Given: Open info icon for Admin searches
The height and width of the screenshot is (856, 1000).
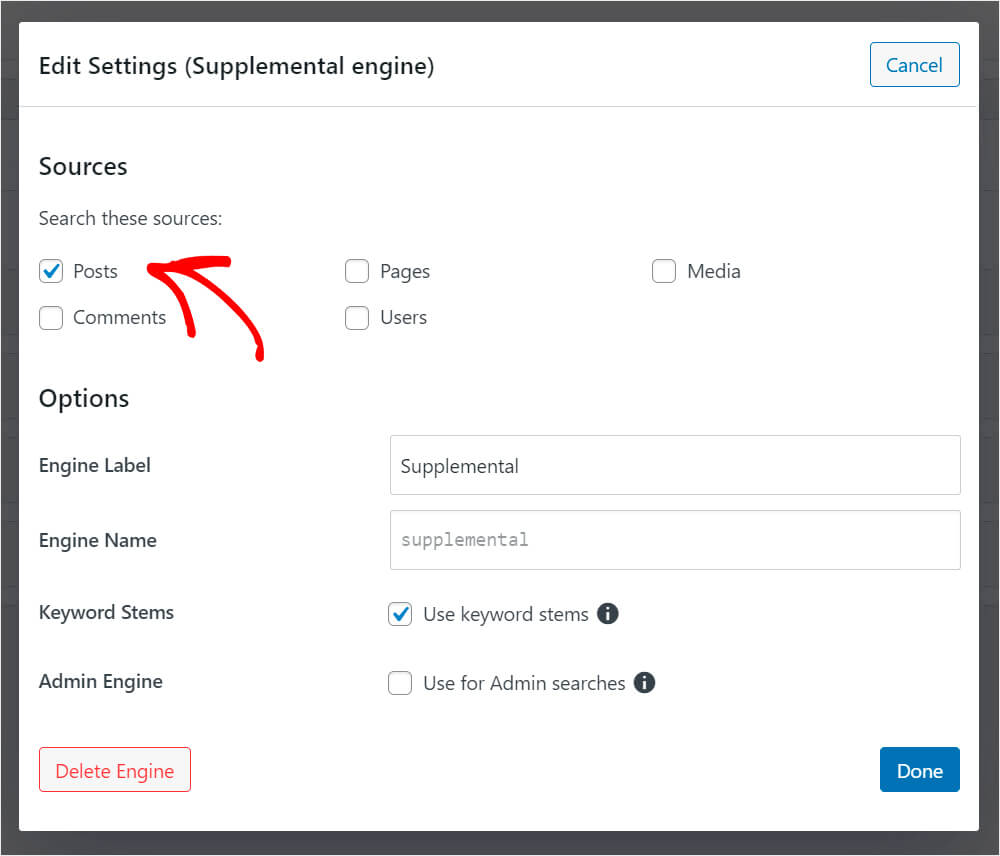Looking at the screenshot, I should point(644,683).
